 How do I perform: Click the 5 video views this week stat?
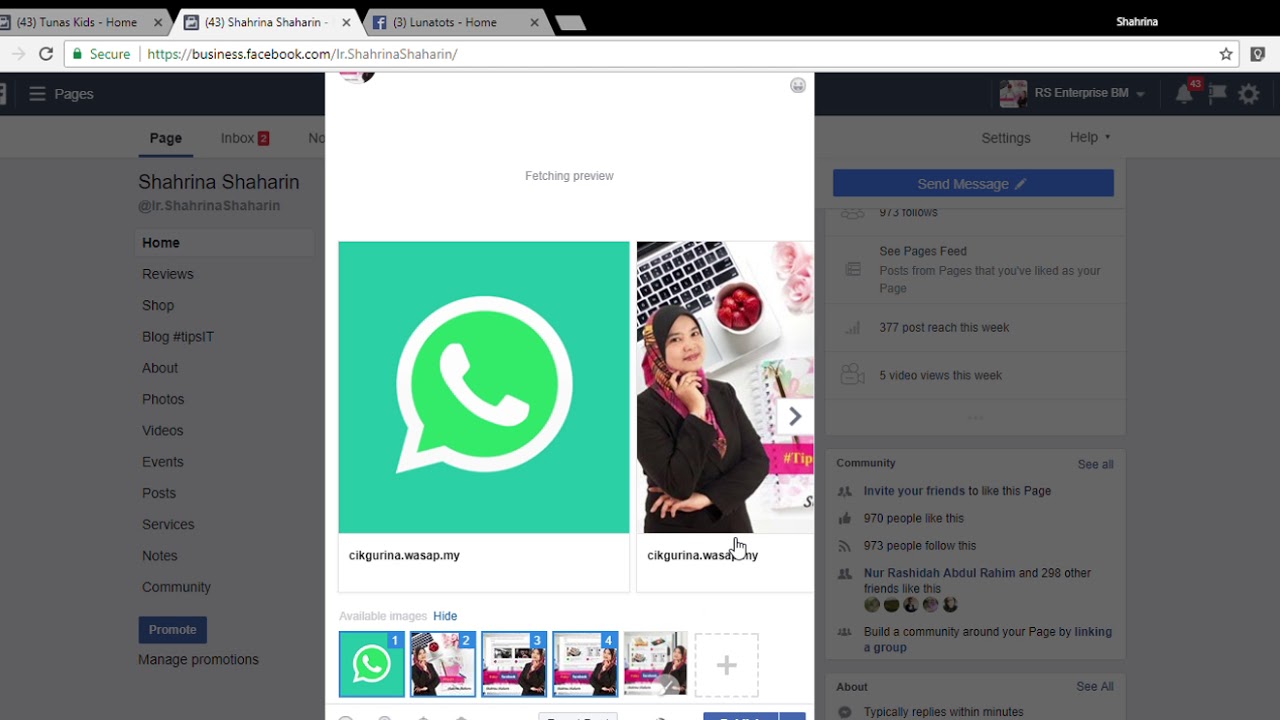(940, 375)
